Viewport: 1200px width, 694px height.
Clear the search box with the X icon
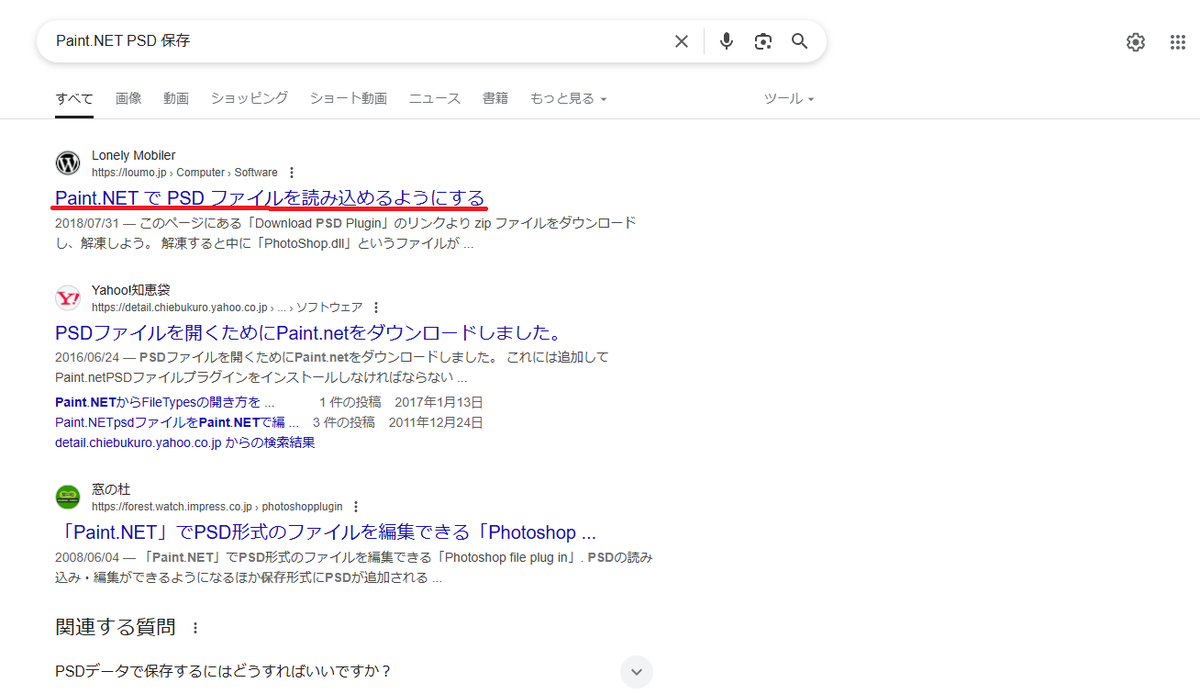pos(681,41)
